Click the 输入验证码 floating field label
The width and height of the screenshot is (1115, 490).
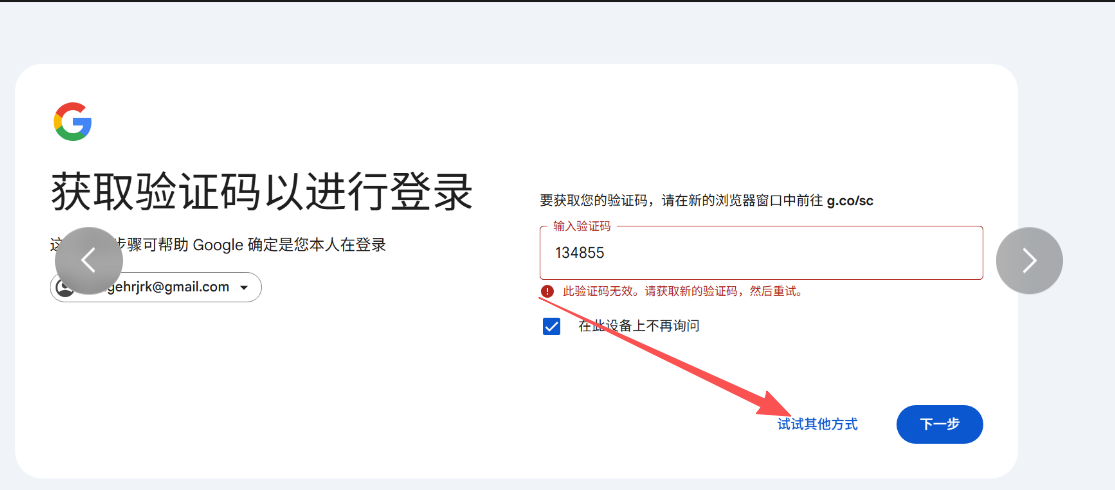tap(582, 227)
